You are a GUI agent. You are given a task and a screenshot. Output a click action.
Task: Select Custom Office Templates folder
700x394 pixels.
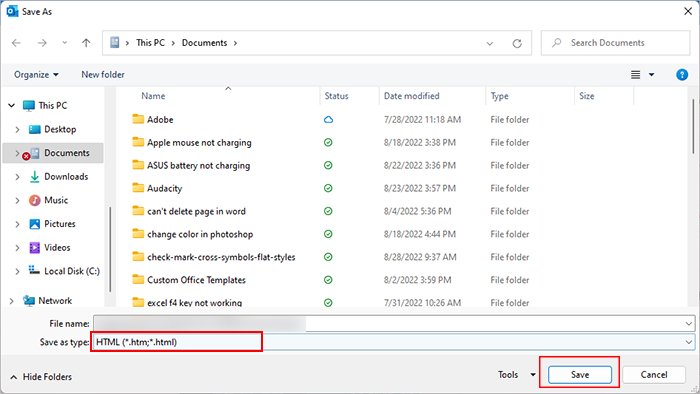point(196,280)
